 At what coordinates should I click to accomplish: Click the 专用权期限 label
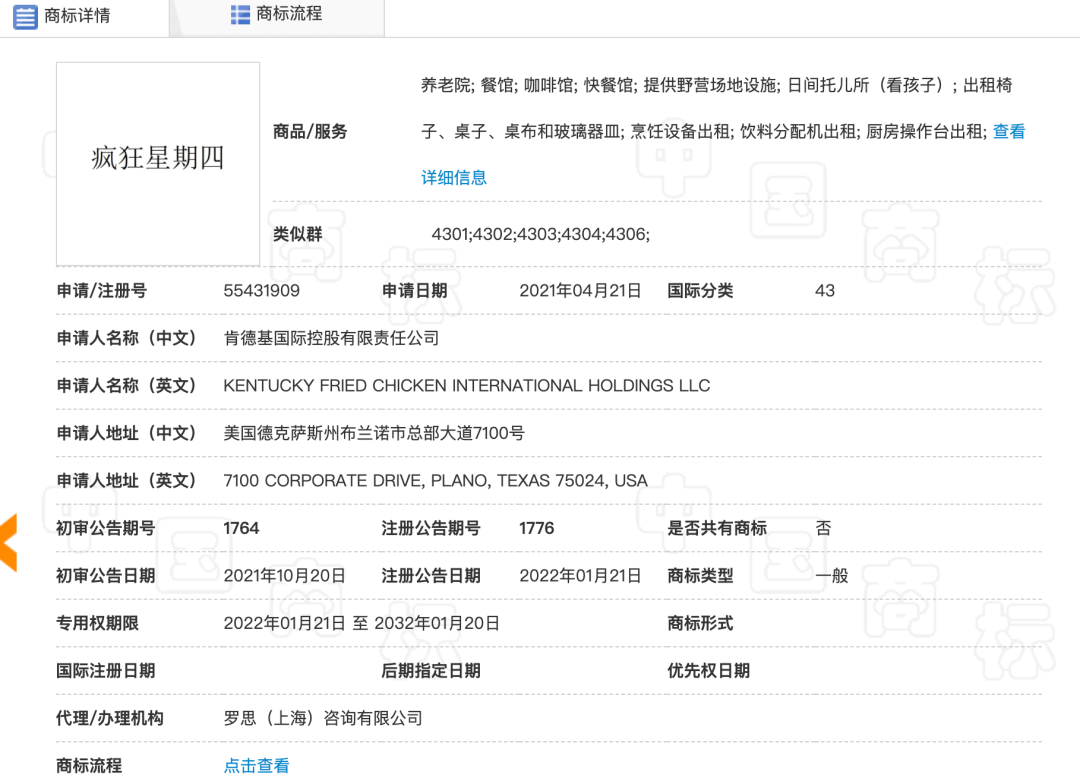point(97,623)
